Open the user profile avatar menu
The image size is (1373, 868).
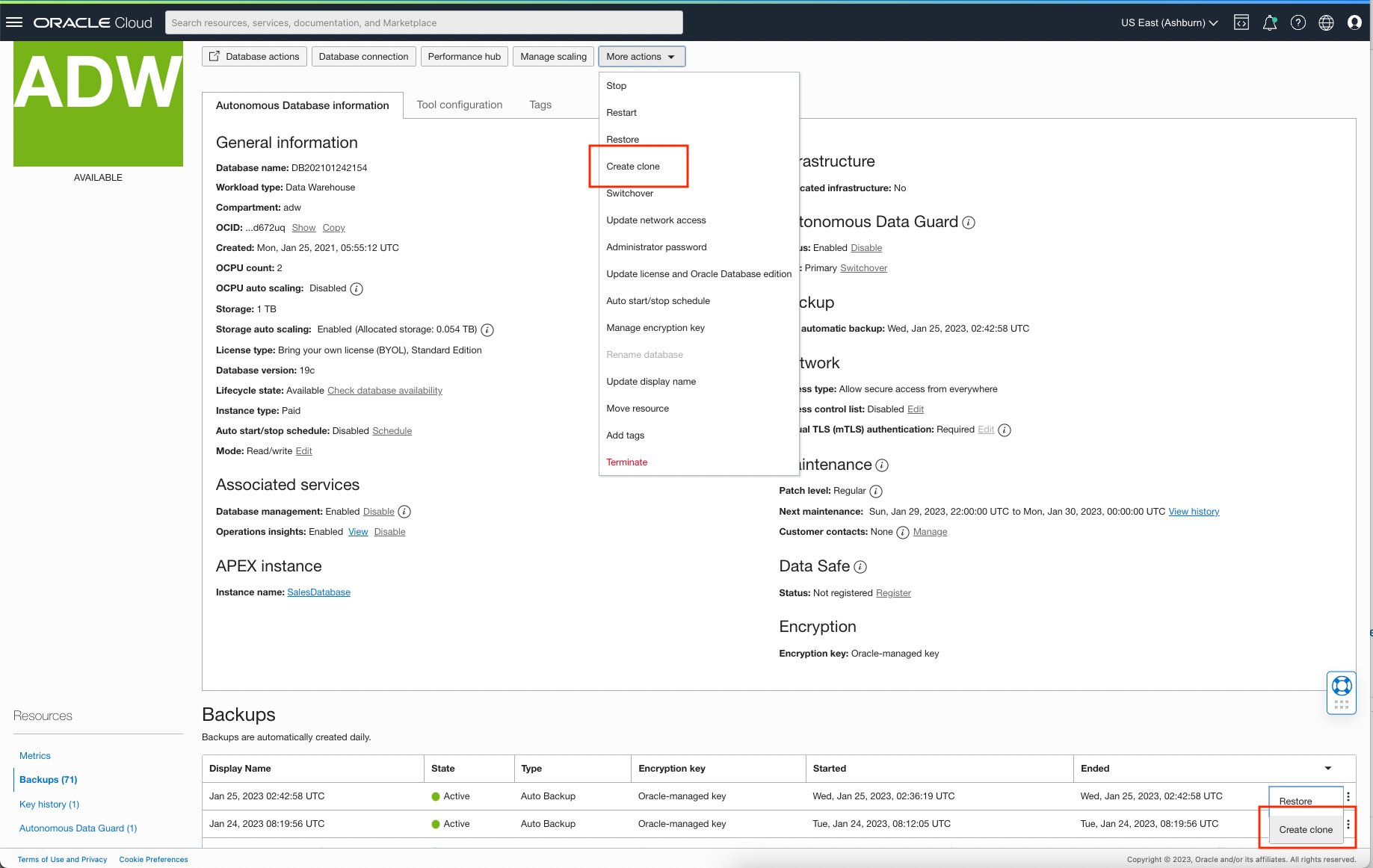(x=1354, y=22)
